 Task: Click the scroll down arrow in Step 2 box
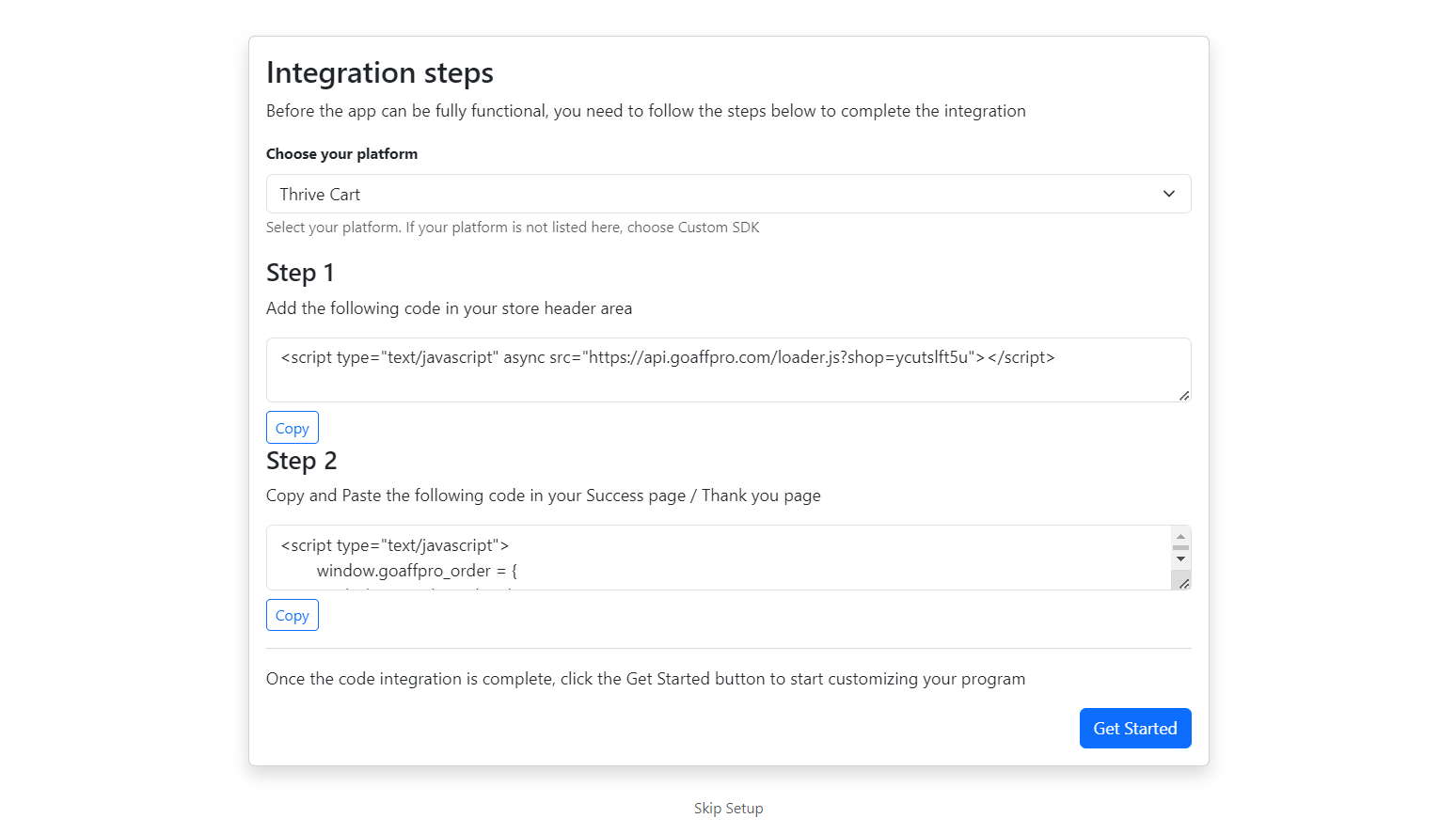click(1180, 559)
